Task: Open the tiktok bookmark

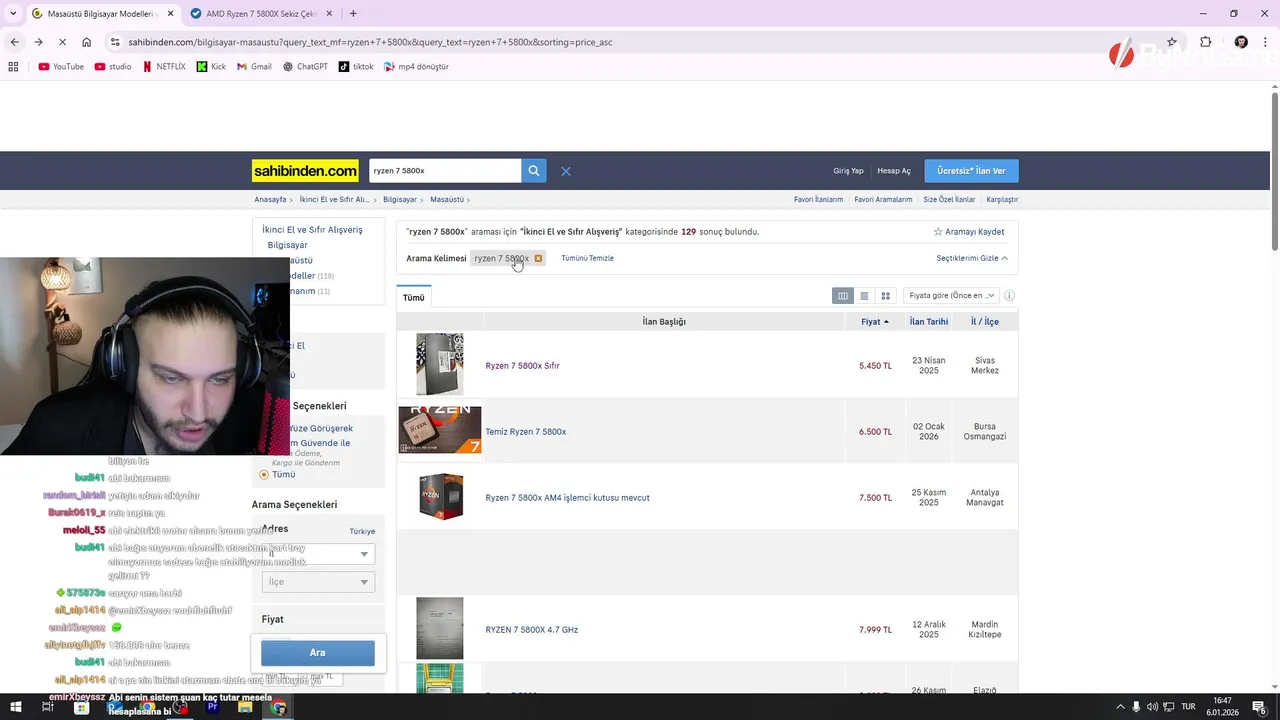Action: click(x=356, y=67)
